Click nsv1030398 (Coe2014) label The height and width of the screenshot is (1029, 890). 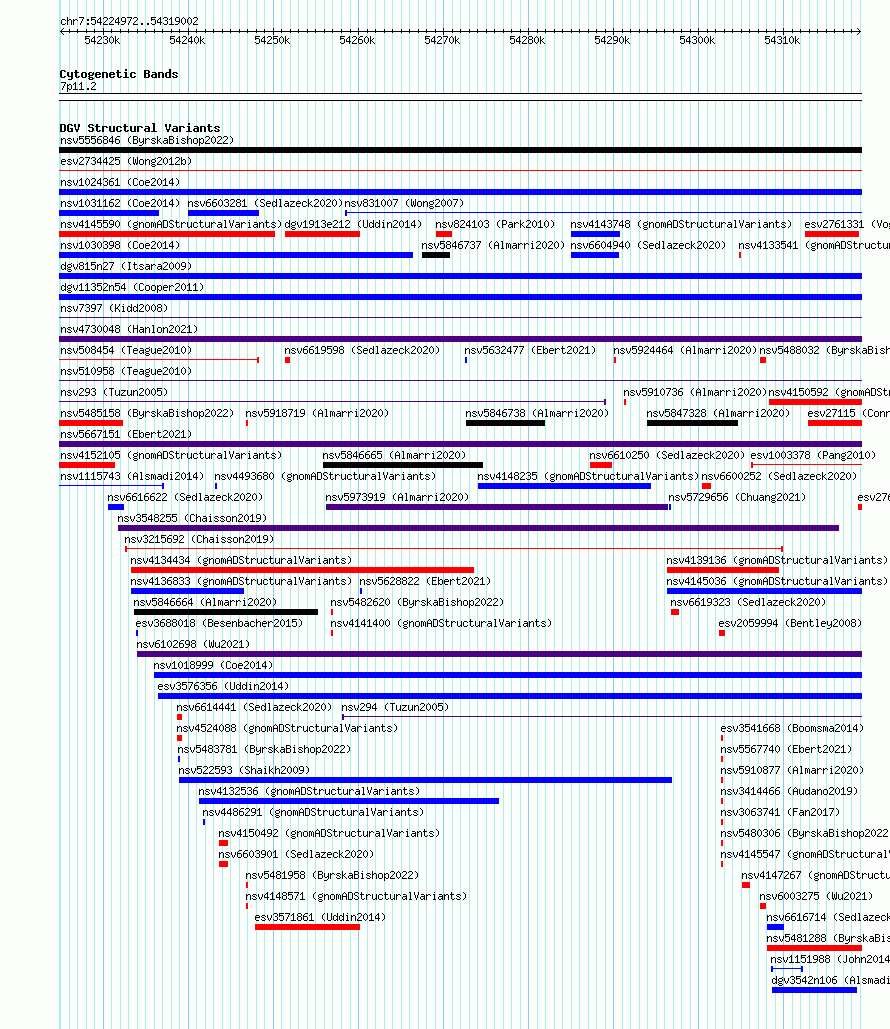tap(119, 245)
